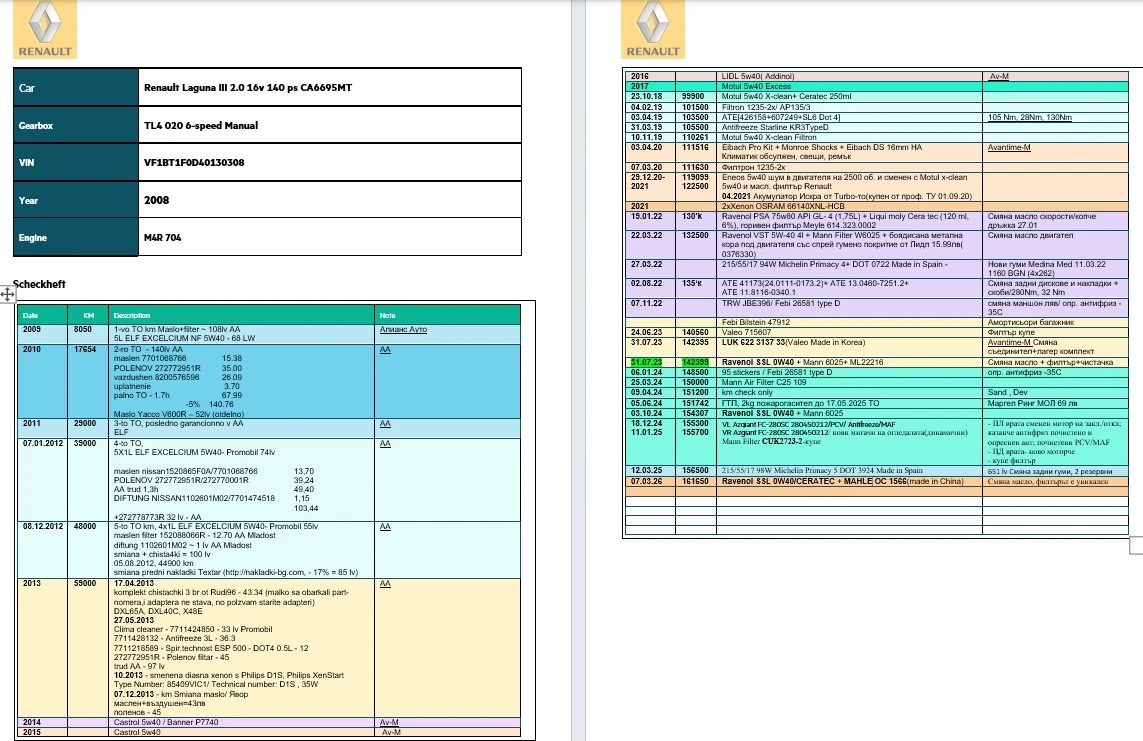The height and width of the screenshot is (741, 1143).
Task: Click the KM column header in left table
Action: (x=88, y=315)
